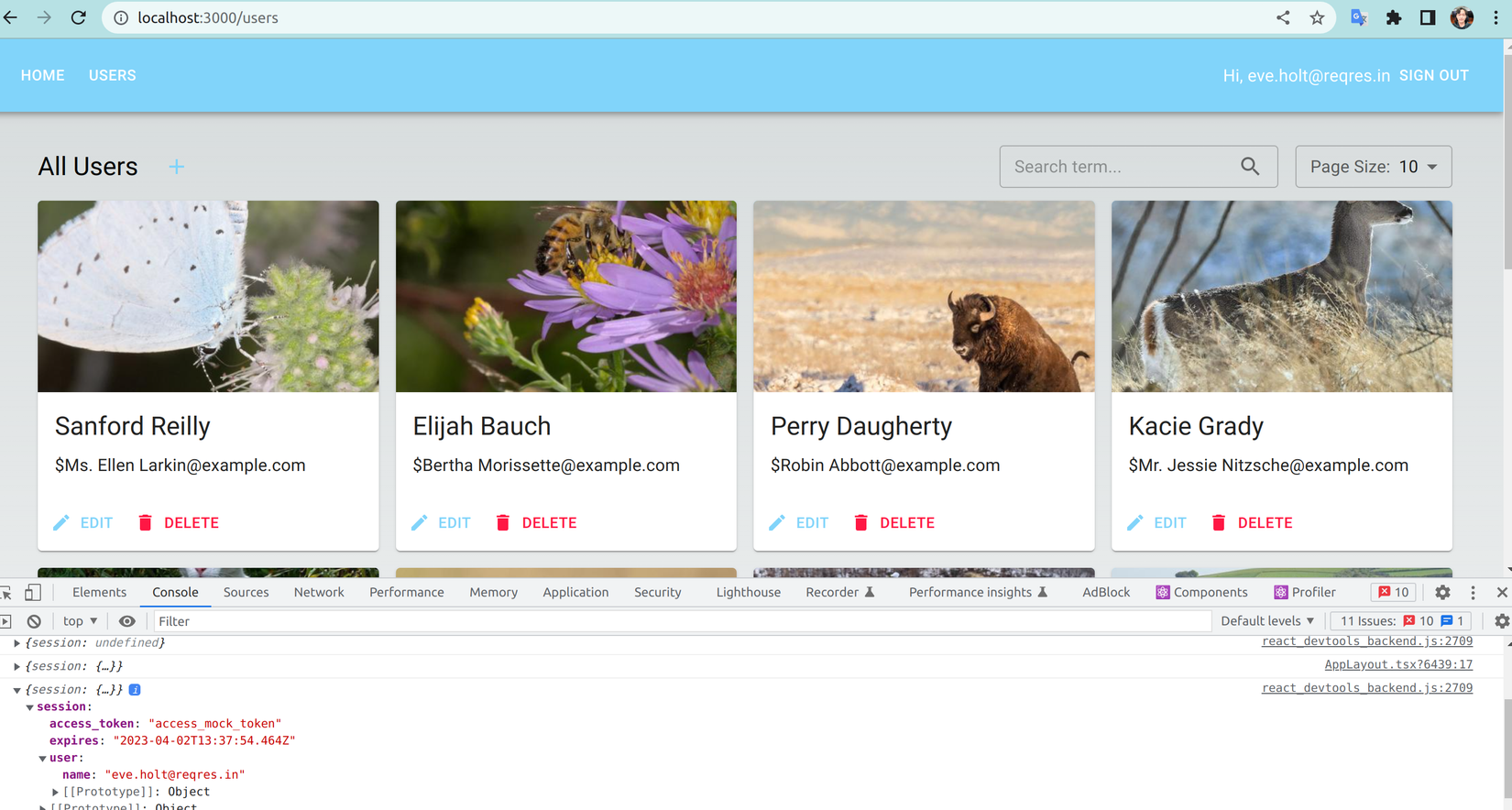This screenshot has height=810, width=1512.
Task: Click DELETE on Kacie Grady card
Action: click(x=1252, y=522)
